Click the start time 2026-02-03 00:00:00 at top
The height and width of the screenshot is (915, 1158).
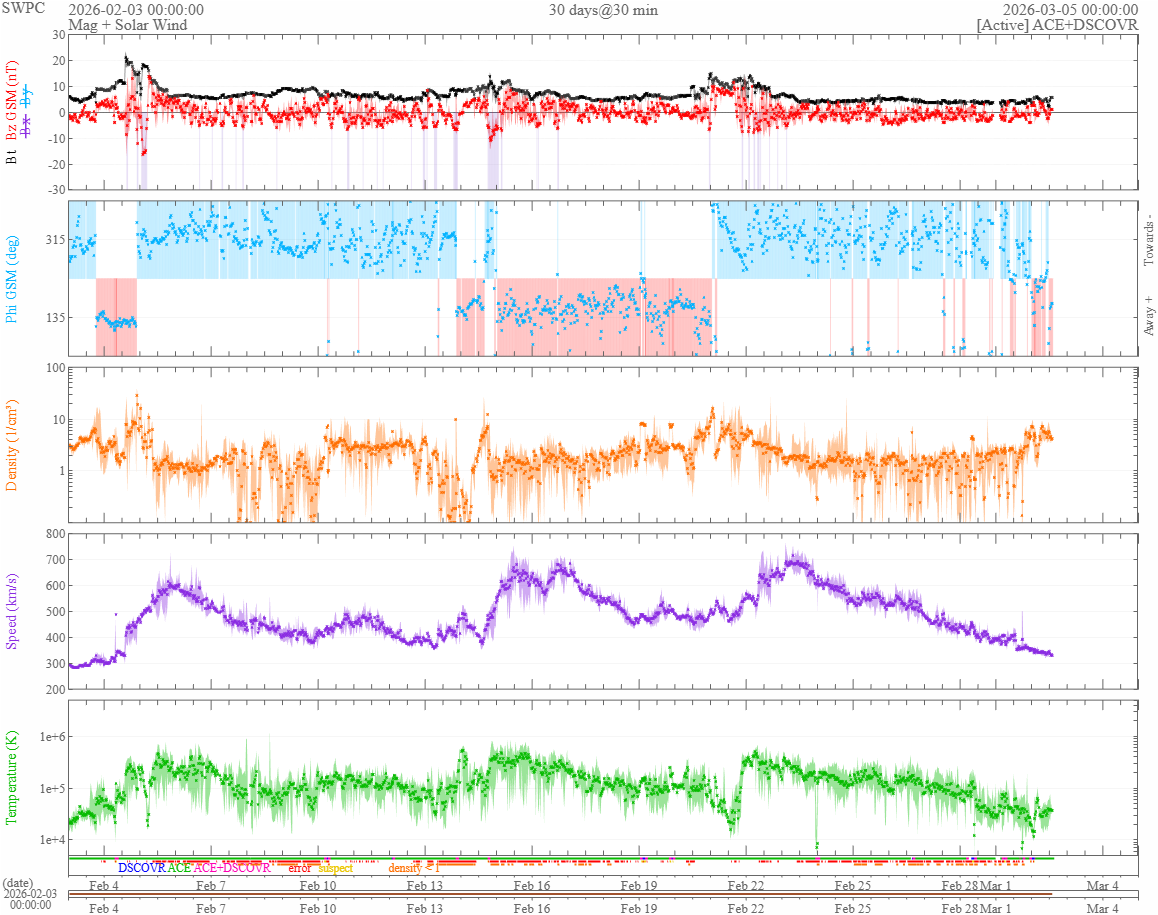point(136,10)
